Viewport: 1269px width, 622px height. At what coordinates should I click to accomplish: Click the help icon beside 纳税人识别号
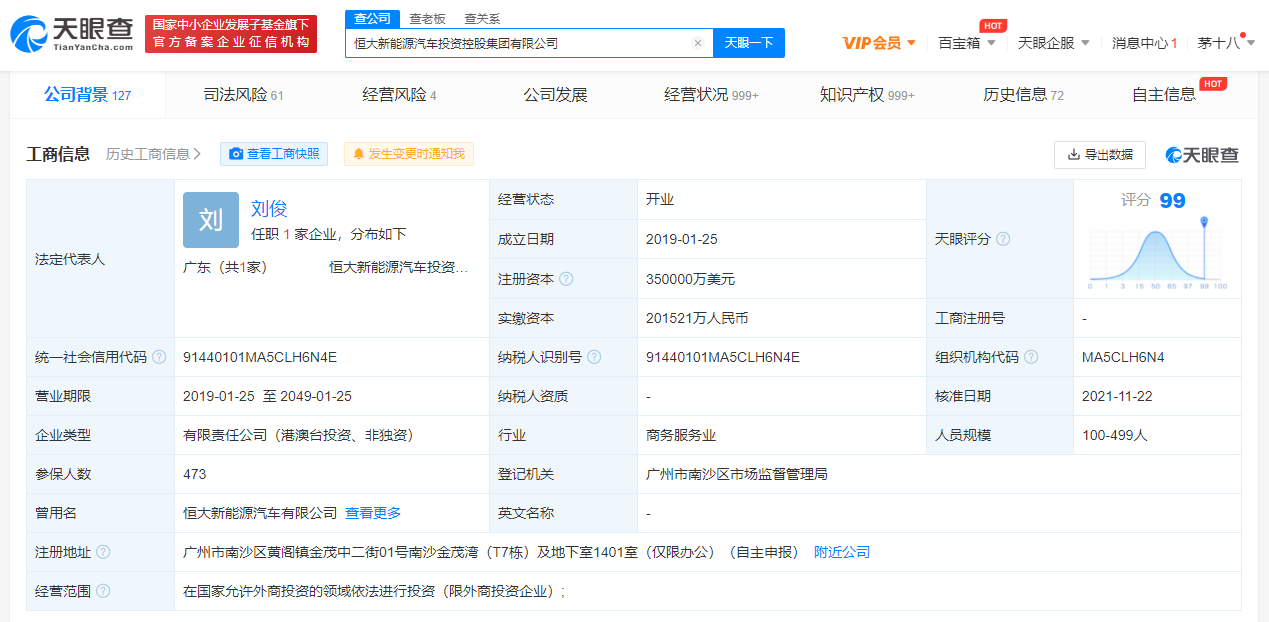point(595,357)
